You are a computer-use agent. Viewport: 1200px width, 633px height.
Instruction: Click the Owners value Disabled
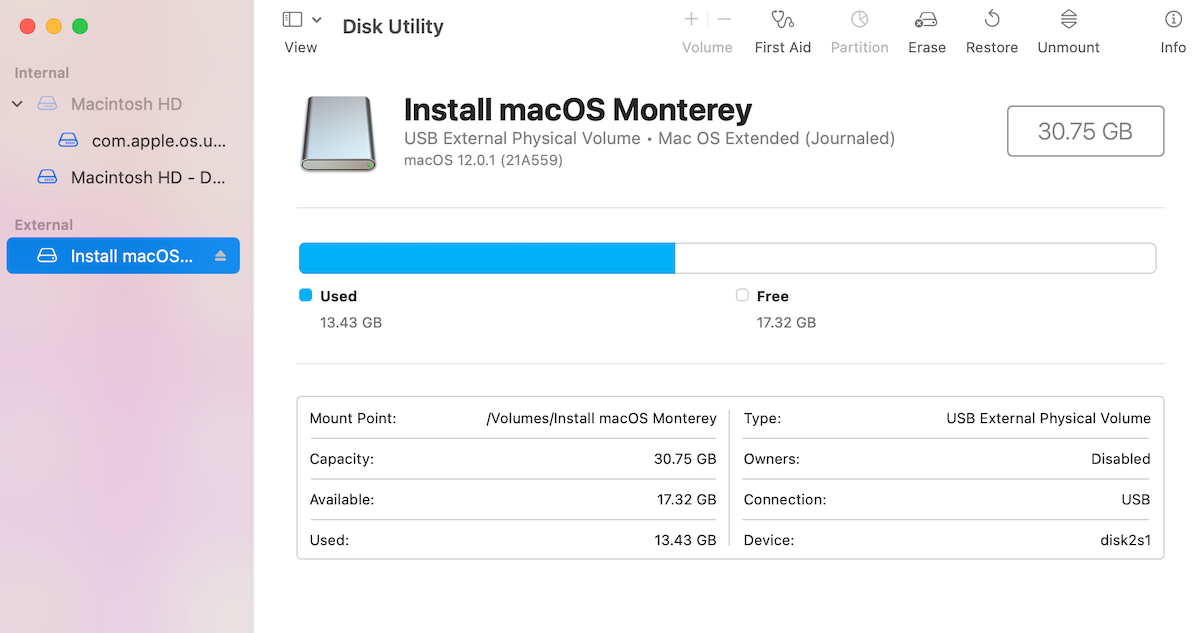[1120, 459]
